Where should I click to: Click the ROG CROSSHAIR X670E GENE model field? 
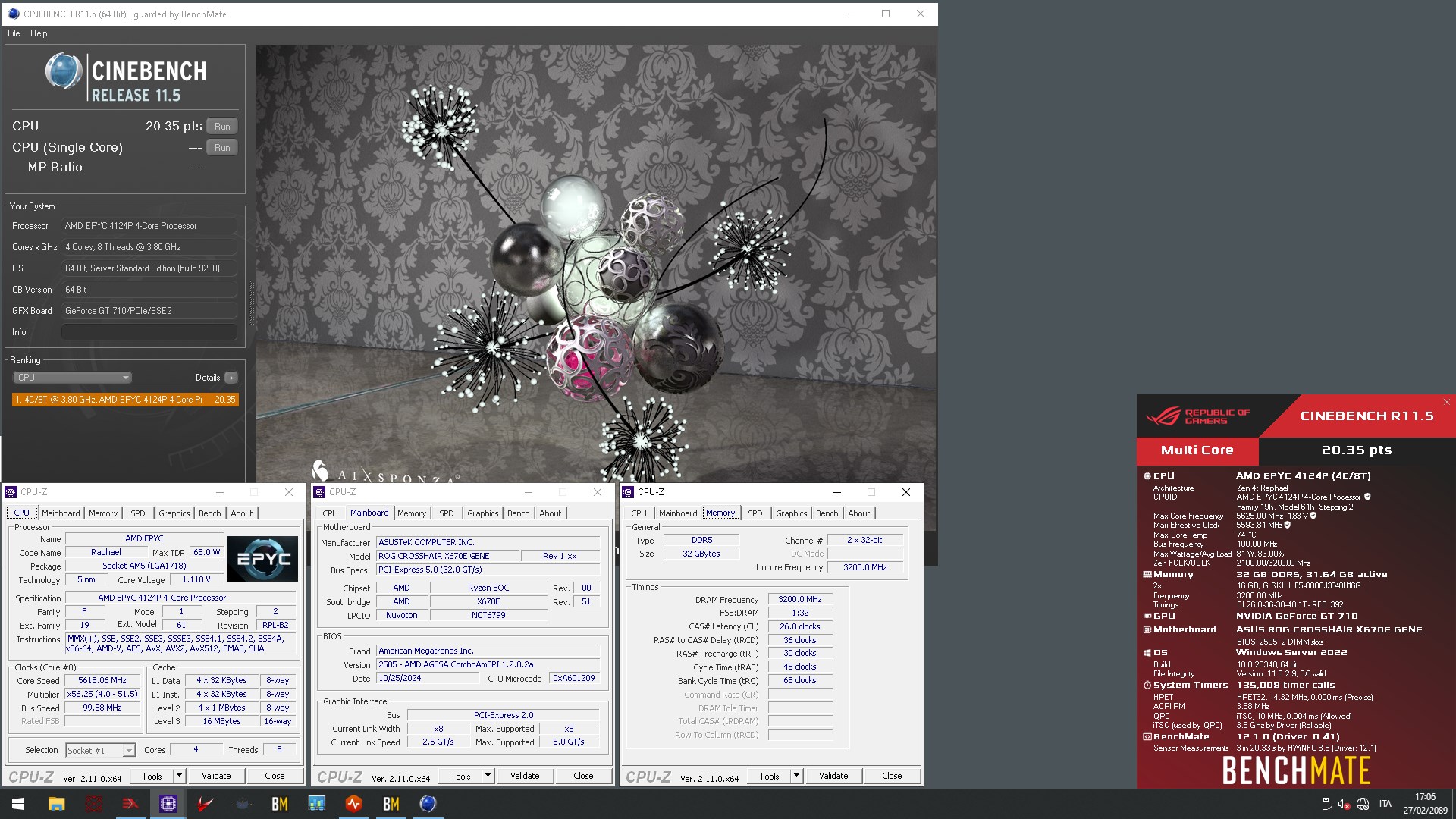[x=447, y=556]
